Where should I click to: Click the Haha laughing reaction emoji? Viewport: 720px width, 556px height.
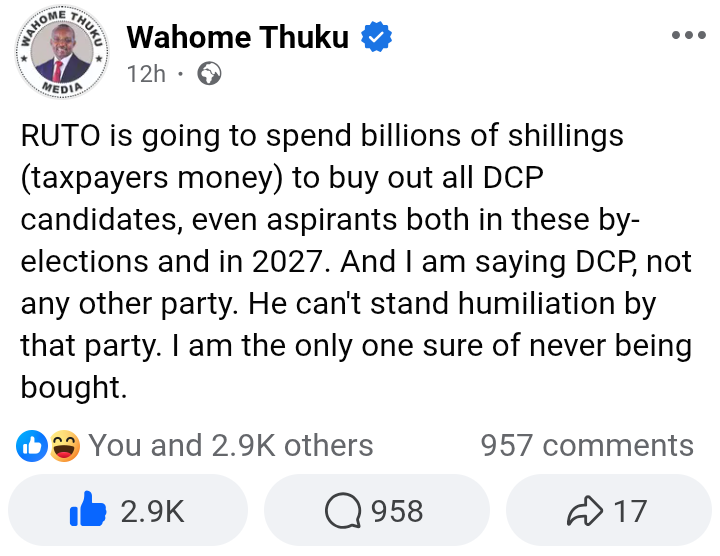[x=65, y=445]
